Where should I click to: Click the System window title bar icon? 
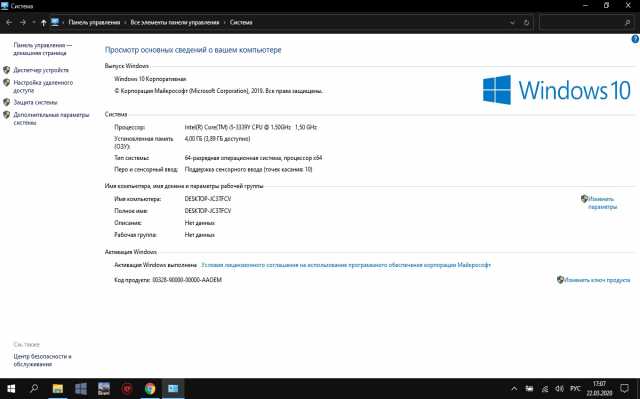[x=4, y=6]
